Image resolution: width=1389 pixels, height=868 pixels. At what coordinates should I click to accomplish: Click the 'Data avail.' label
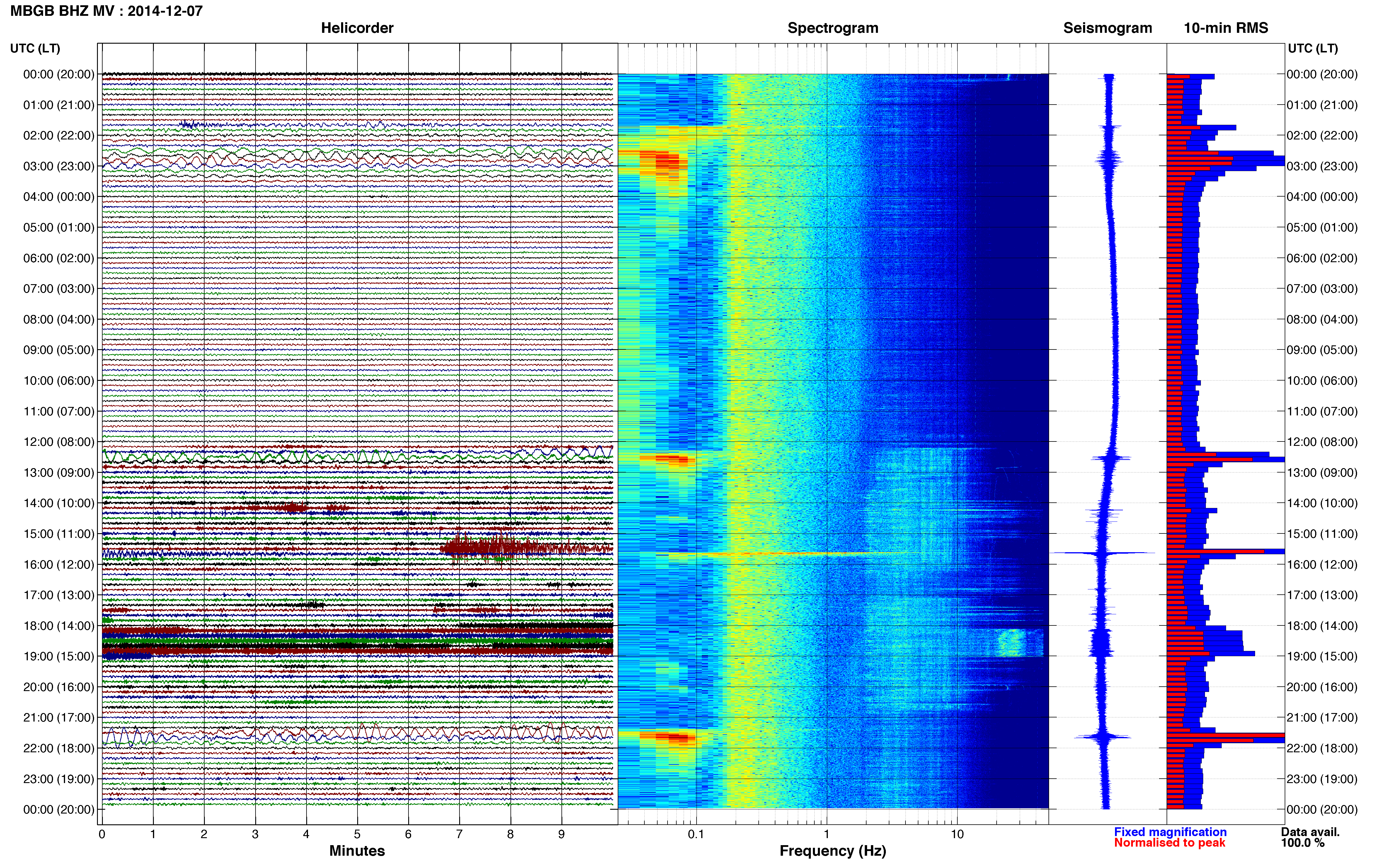point(1310,832)
